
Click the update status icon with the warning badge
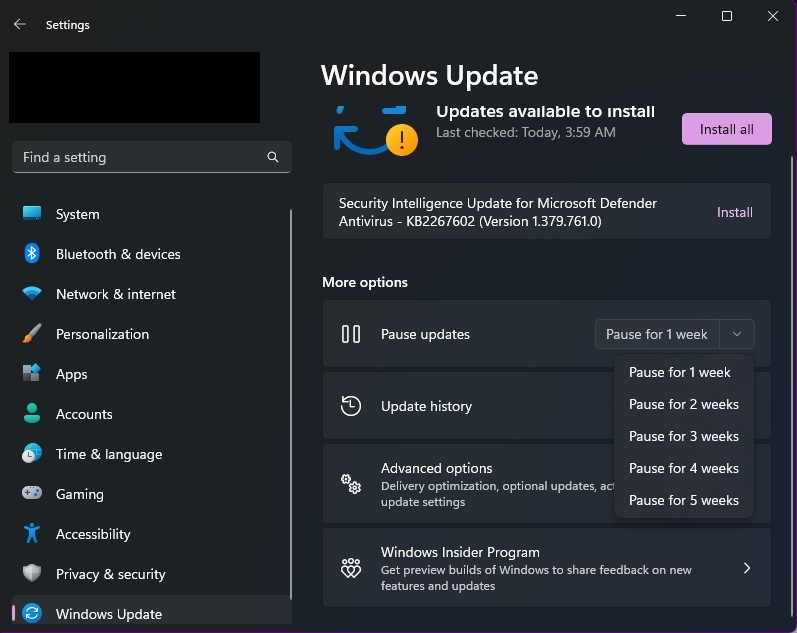(x=376, y=131)
